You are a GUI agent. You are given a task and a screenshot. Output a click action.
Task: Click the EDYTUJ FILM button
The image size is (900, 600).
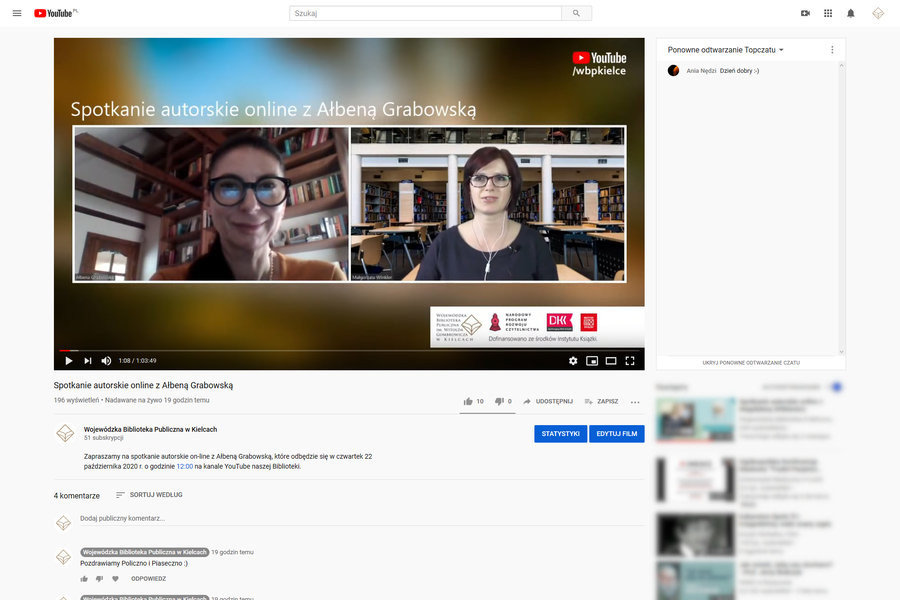click(616, 434)
